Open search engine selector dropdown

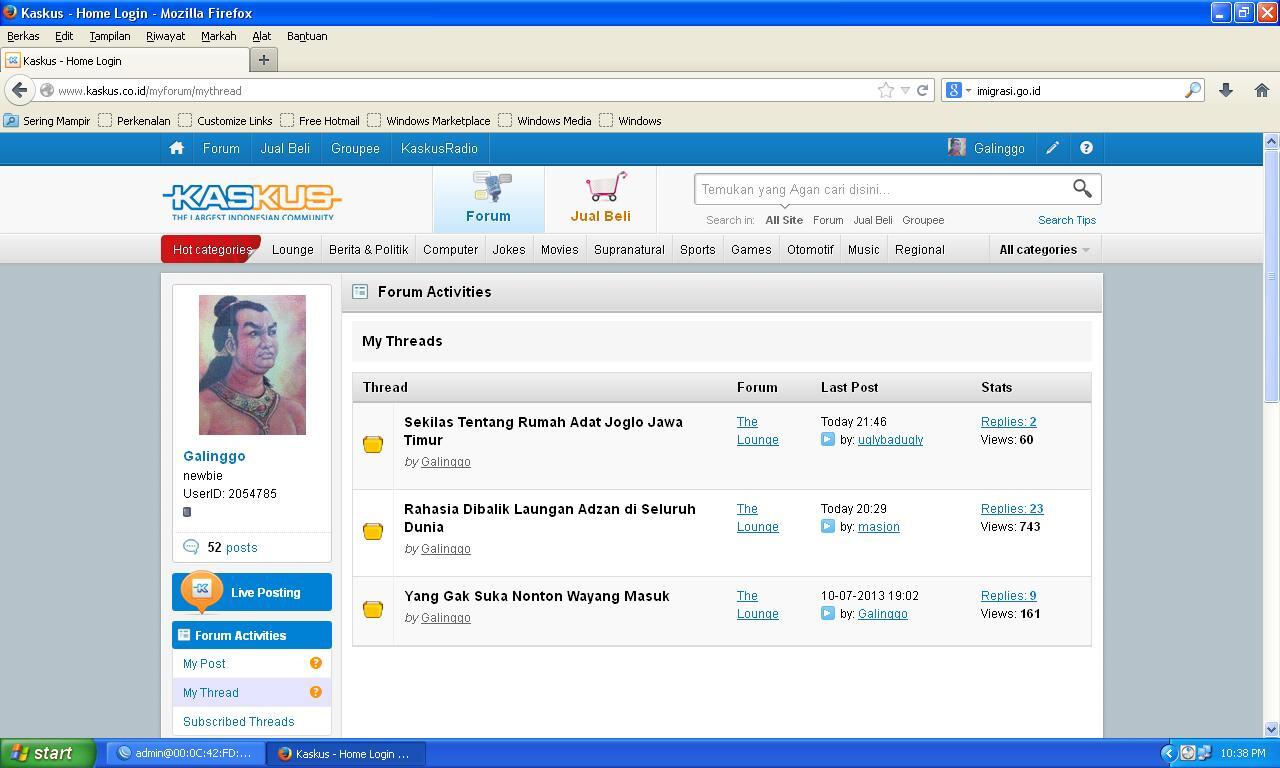[x=968, y=91]
